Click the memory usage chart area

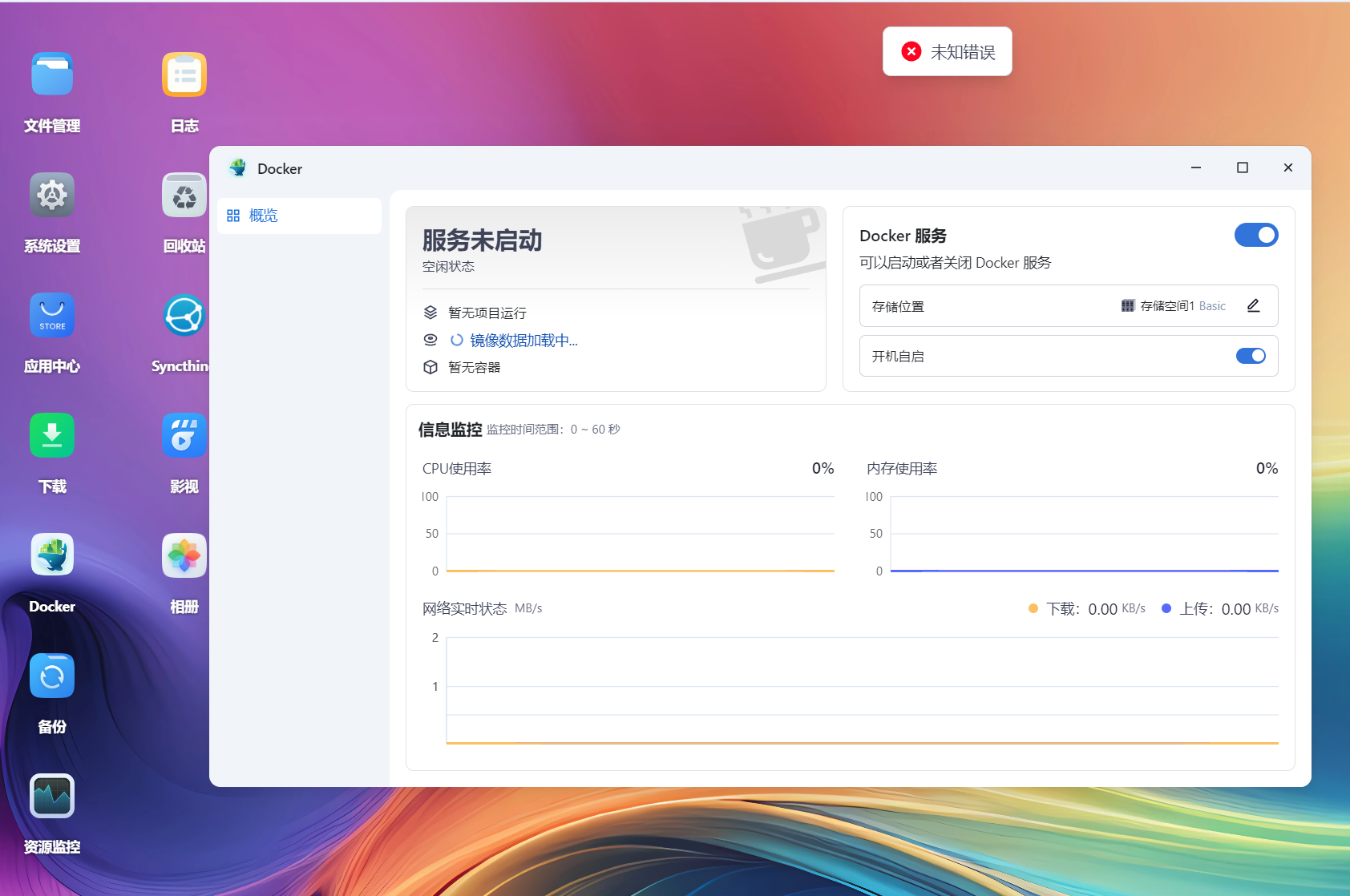tap(1084, 534)
